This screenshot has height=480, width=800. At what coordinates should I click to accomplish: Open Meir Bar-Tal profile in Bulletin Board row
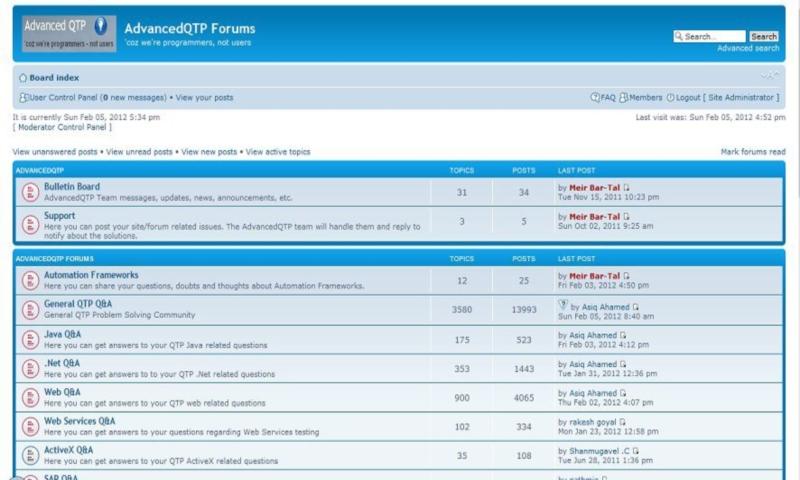[x=594, y=188]
